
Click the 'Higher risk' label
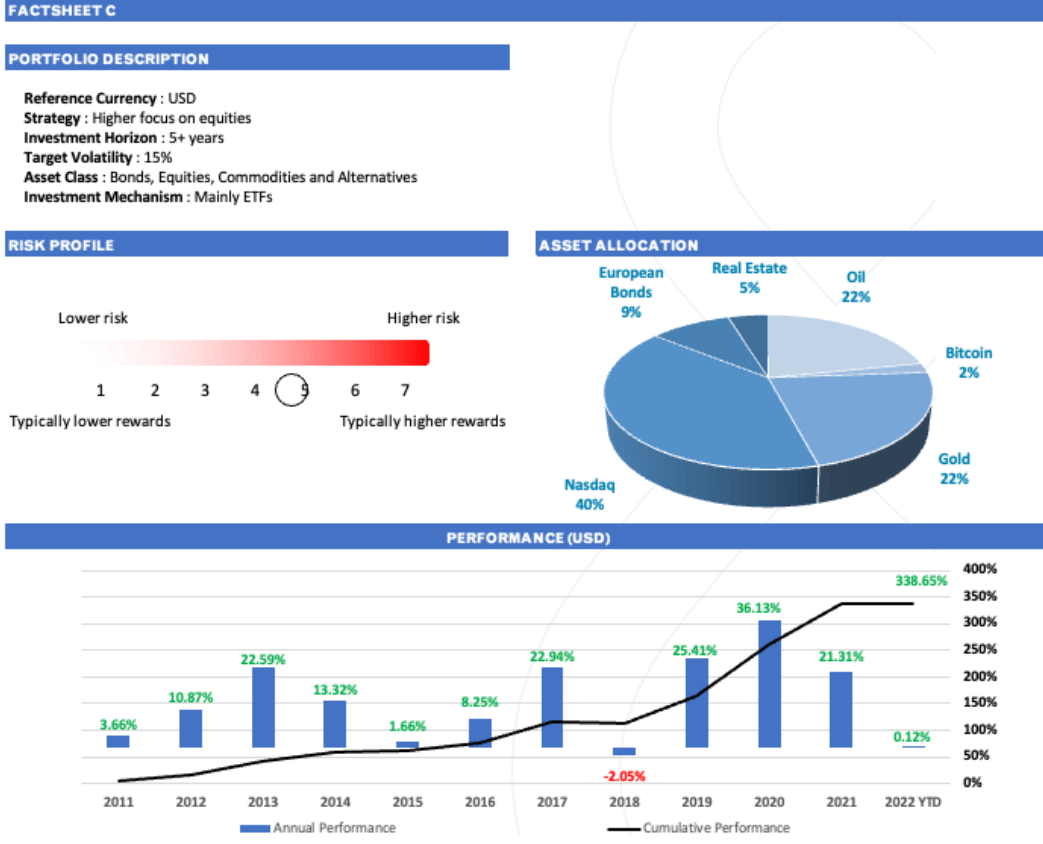(423, 318)
